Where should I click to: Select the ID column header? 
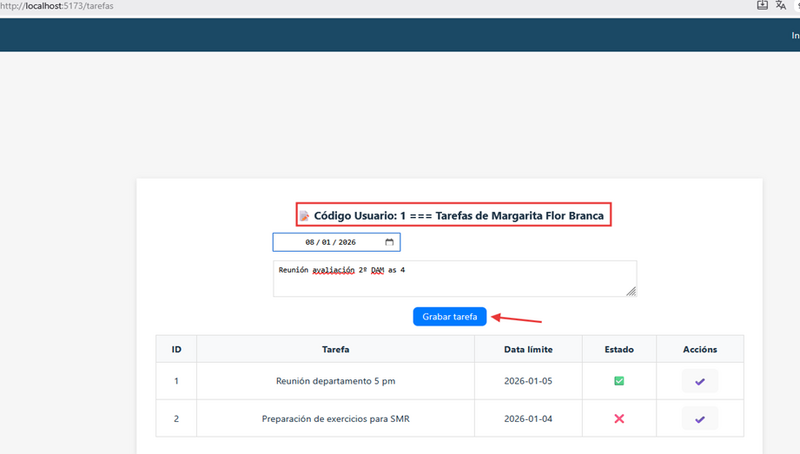[x=176, y=349]
